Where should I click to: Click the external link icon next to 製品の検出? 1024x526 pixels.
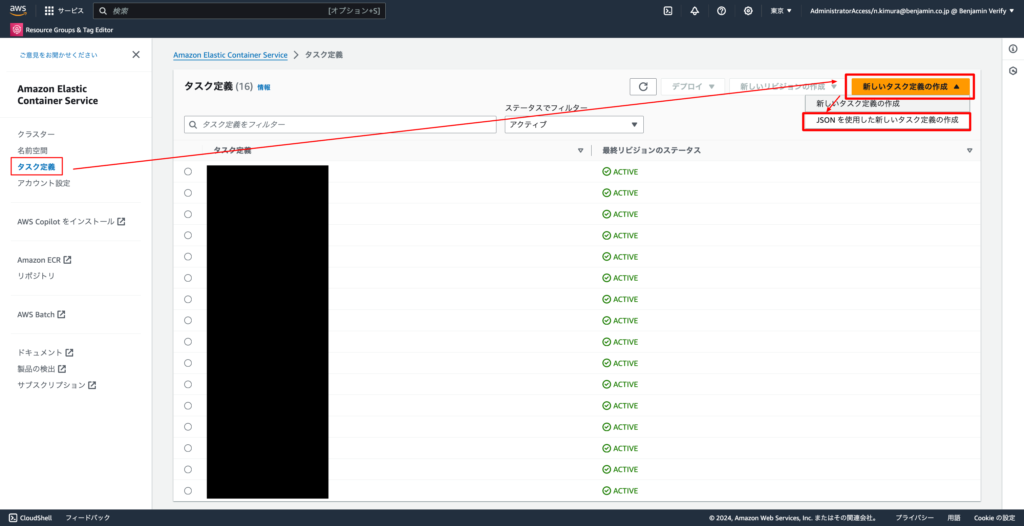(62, 369)
